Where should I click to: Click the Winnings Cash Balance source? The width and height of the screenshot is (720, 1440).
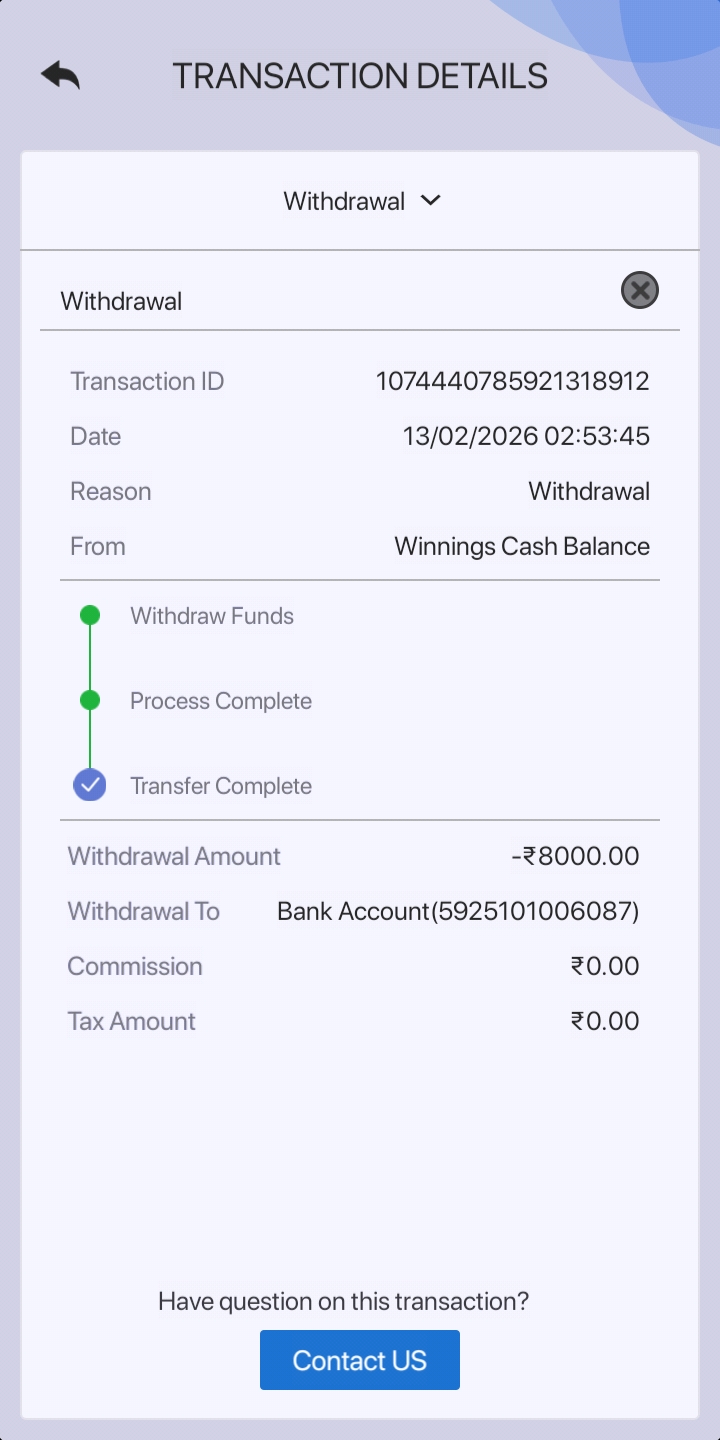coord(522,546)
